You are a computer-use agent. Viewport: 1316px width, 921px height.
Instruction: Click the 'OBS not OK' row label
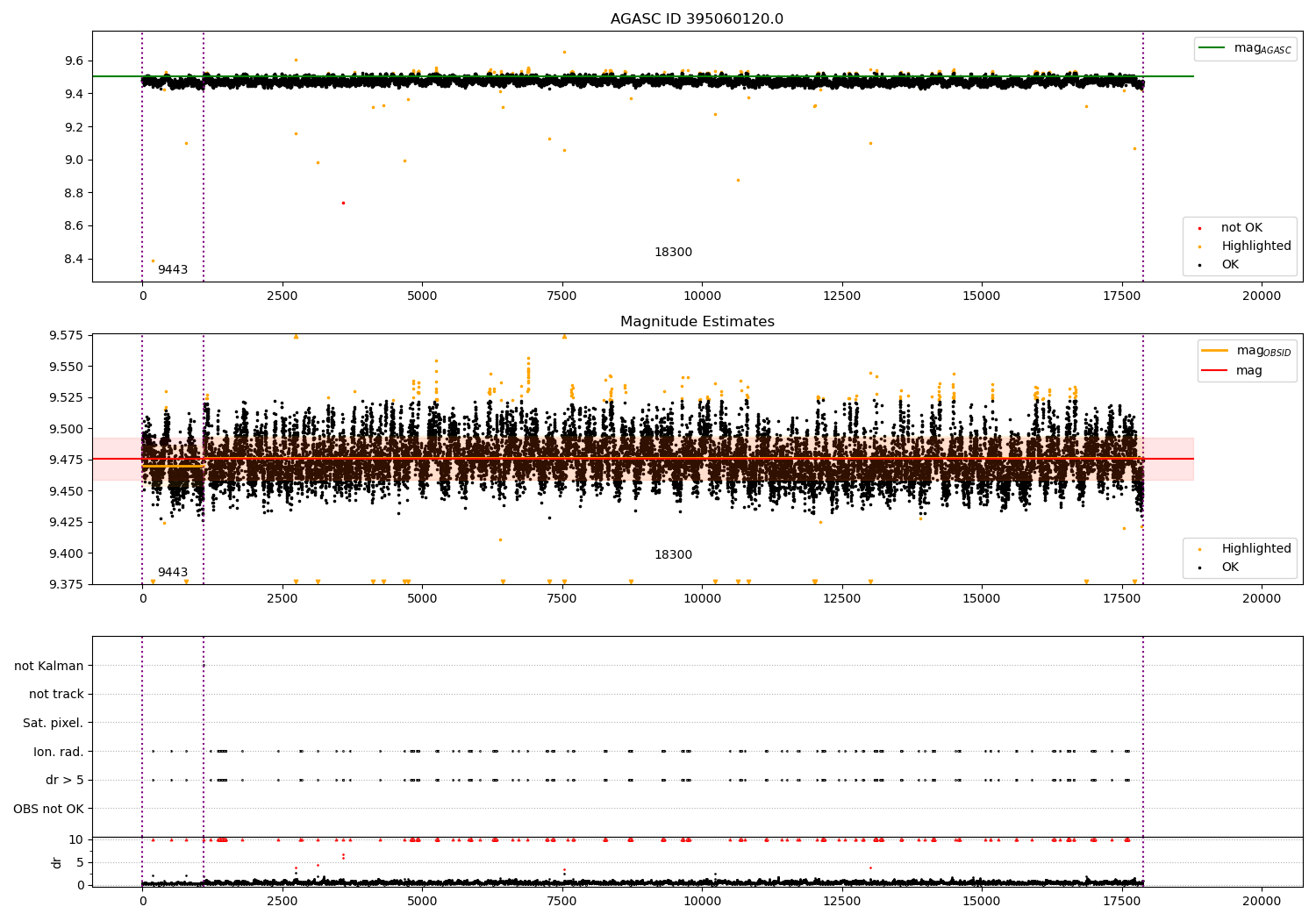(x=48, y=810)
